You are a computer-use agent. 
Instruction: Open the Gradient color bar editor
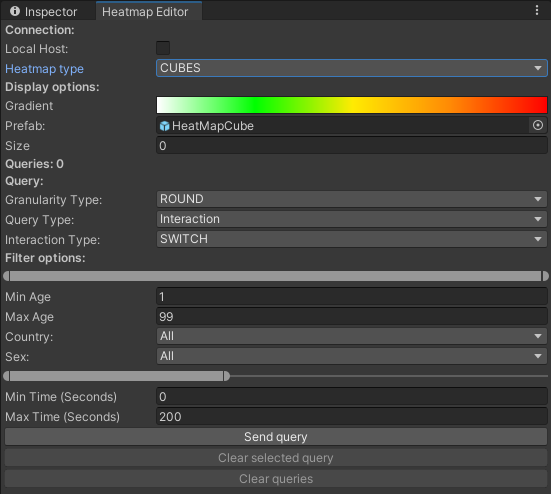pos(352,105)
